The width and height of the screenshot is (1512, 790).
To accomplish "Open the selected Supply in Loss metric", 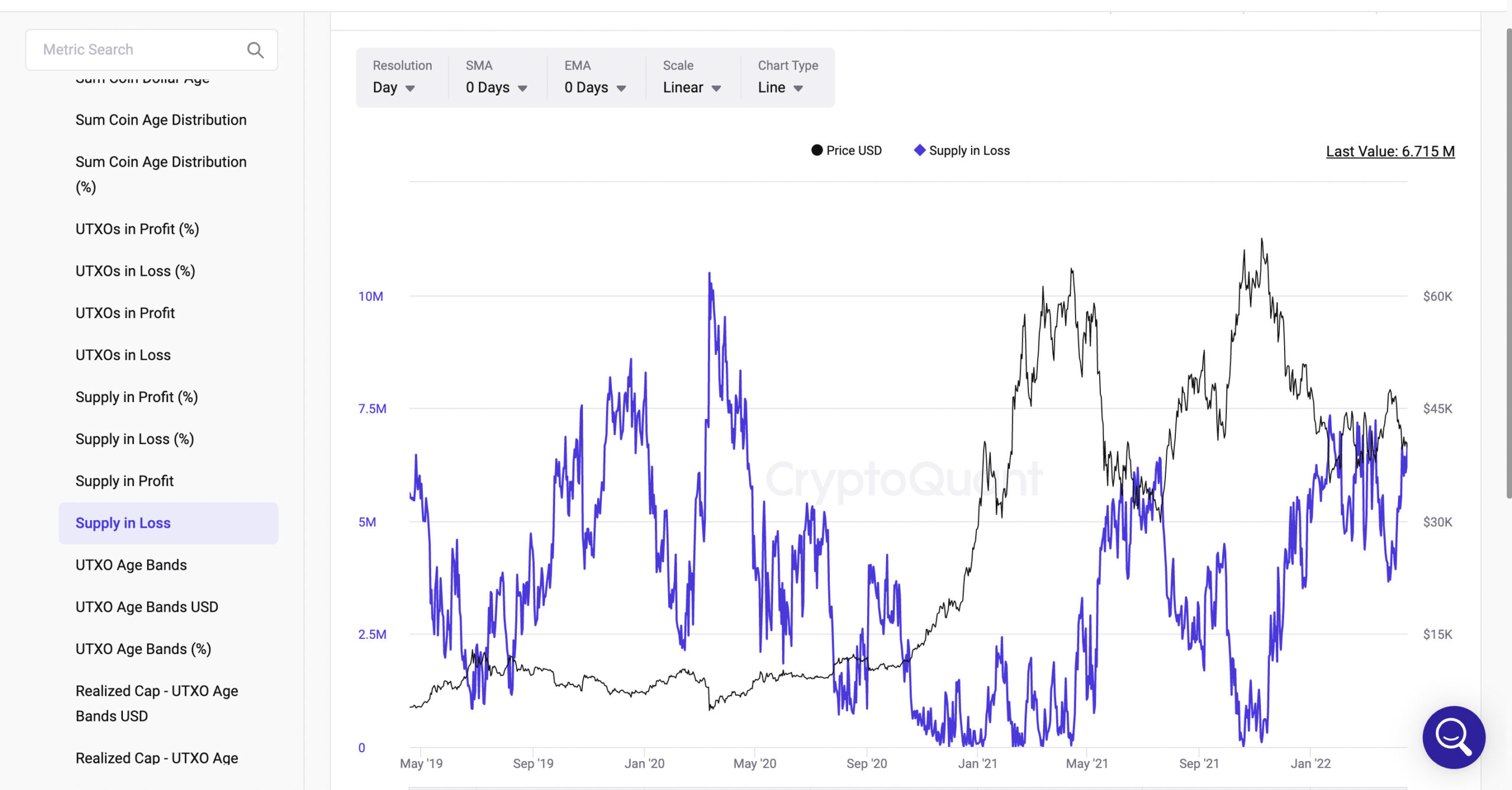I will pos(168,523).
